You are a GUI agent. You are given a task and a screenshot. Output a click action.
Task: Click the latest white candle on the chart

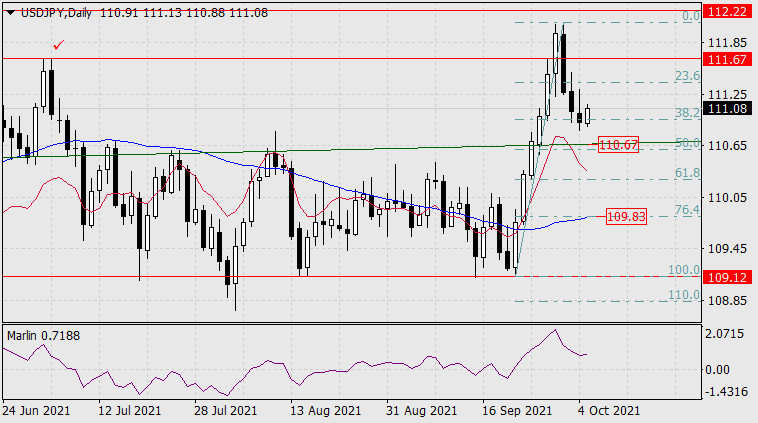587,116
